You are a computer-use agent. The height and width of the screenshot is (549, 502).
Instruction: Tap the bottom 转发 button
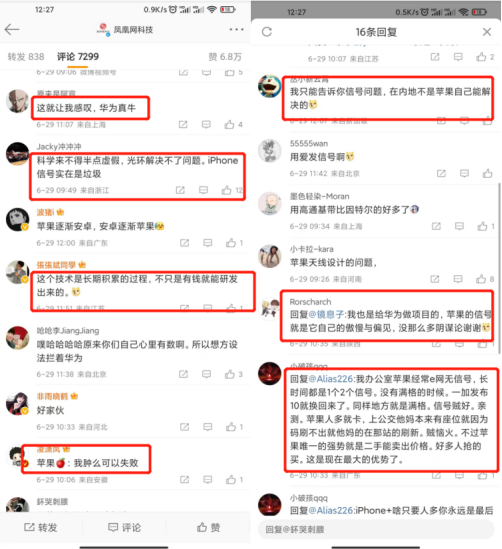click(x=41, y=527)
